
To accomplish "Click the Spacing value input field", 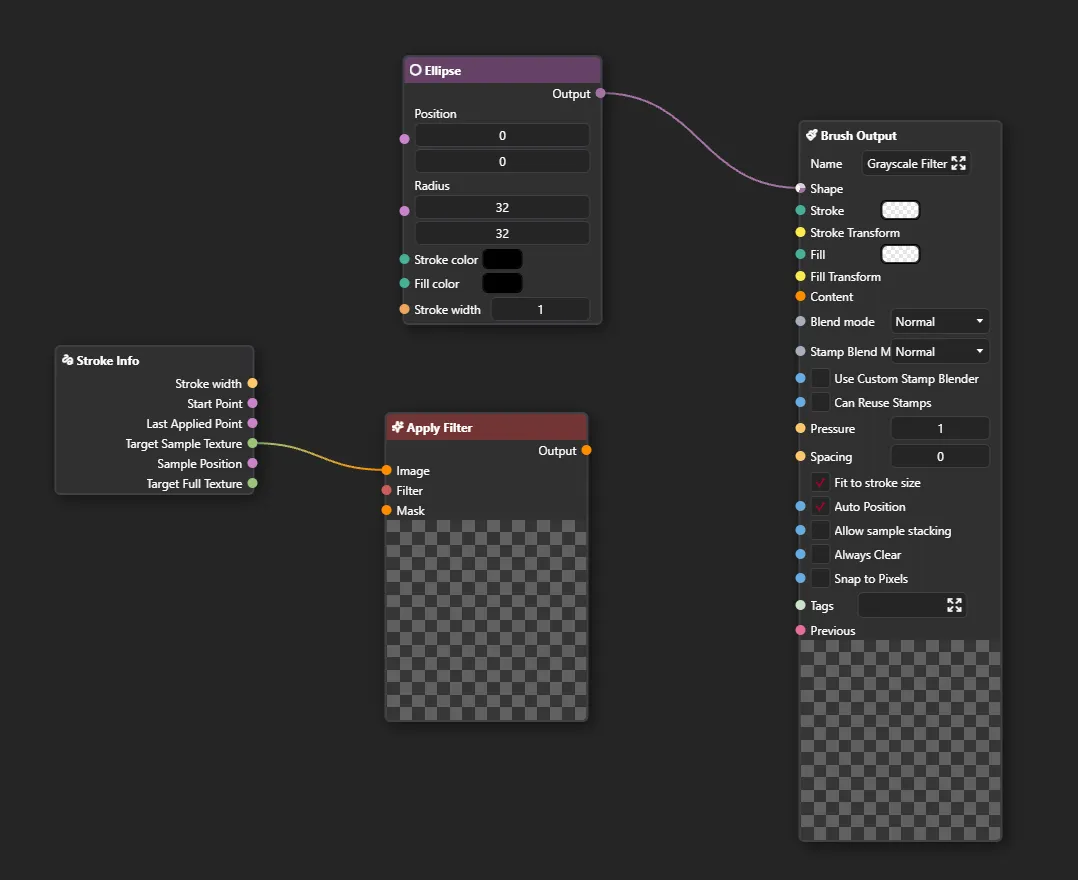I will [x=939, y=456].
